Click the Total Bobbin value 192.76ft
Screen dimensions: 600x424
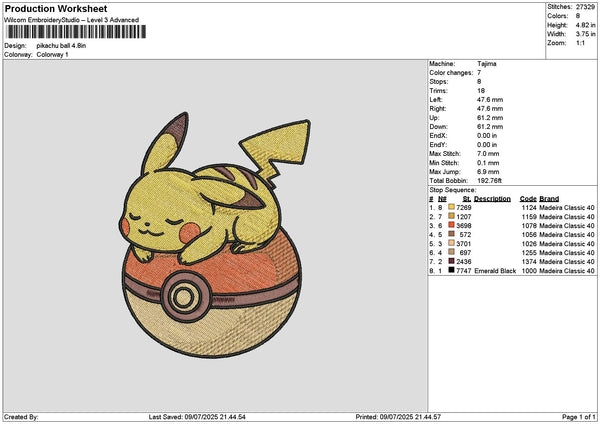click(489, 181)
